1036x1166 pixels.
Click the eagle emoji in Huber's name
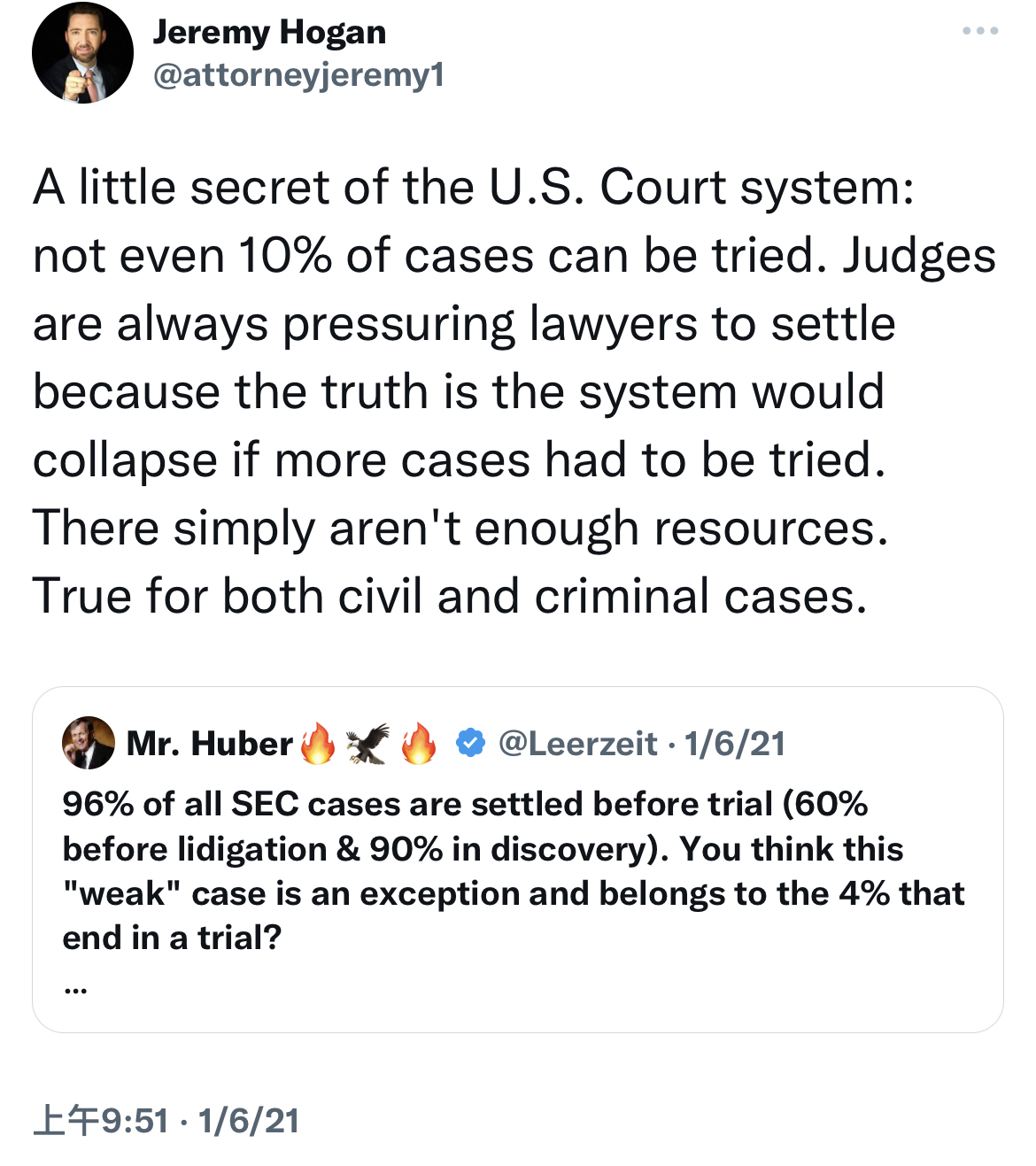pyautogui.click(x=367, y=744)
